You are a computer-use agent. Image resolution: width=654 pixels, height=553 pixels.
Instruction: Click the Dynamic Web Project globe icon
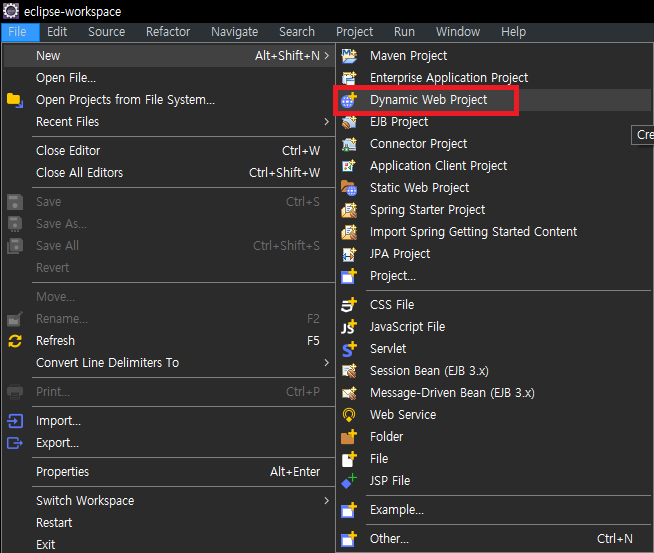point(349,100)
